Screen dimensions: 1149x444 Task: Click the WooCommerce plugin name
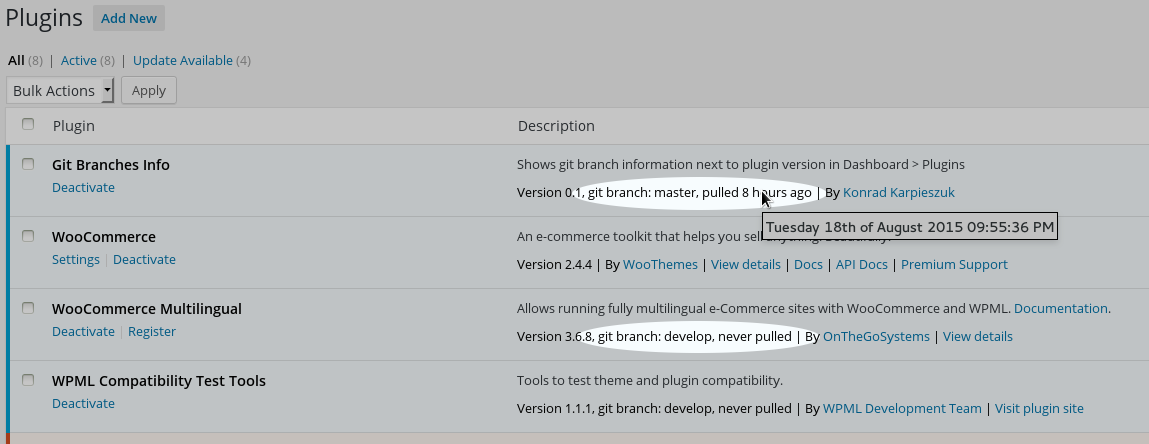[103, 237]
